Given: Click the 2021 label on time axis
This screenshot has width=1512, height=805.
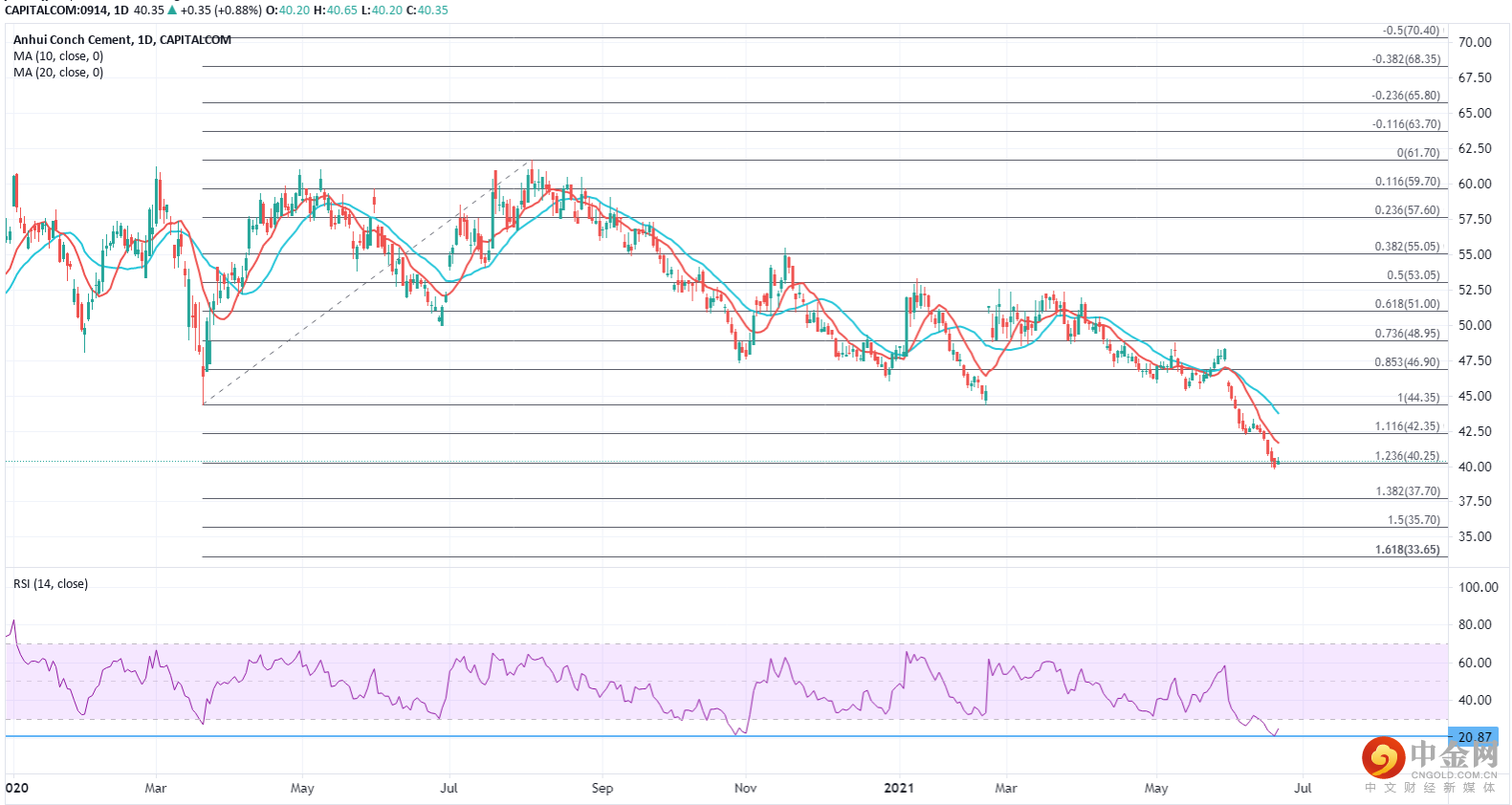Looking at the screenshot, I should 899,788.
